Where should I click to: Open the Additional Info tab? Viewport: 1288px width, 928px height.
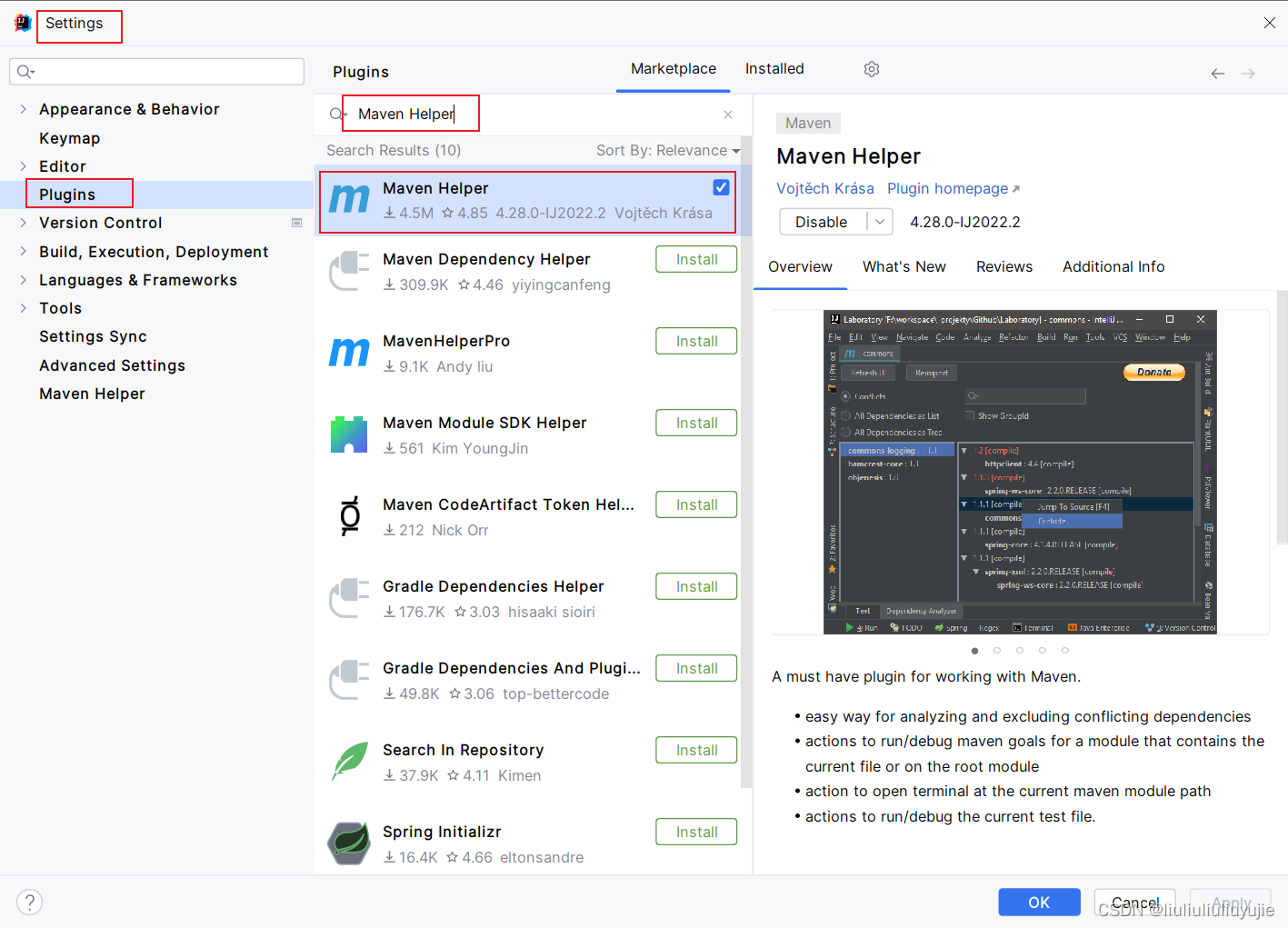pyautogui.click(x=1113, y=267)
